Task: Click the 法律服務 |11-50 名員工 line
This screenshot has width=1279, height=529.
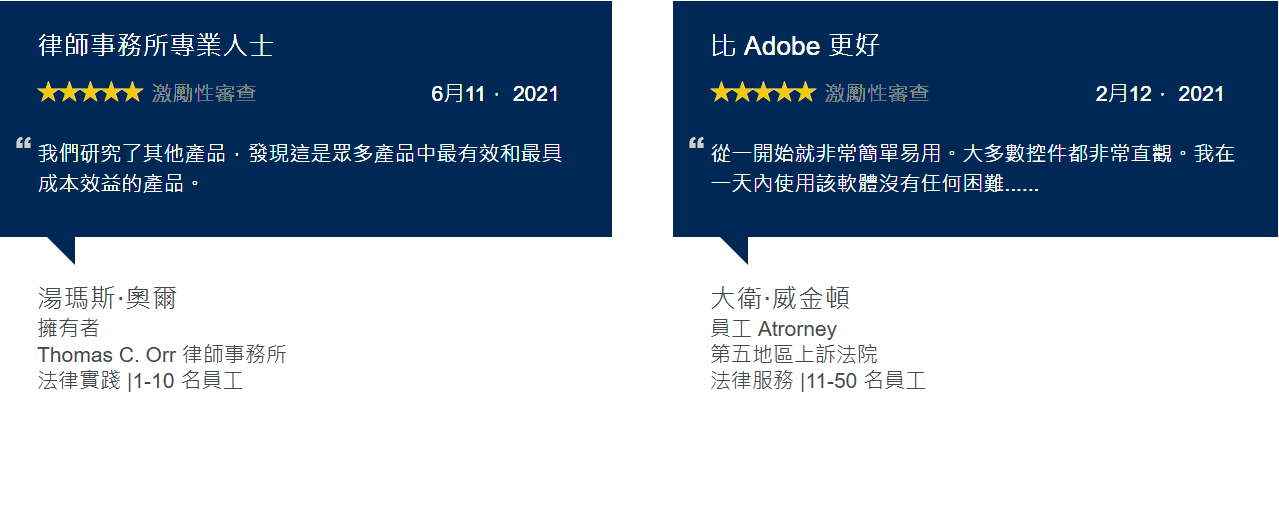Action: click(818, 381)
